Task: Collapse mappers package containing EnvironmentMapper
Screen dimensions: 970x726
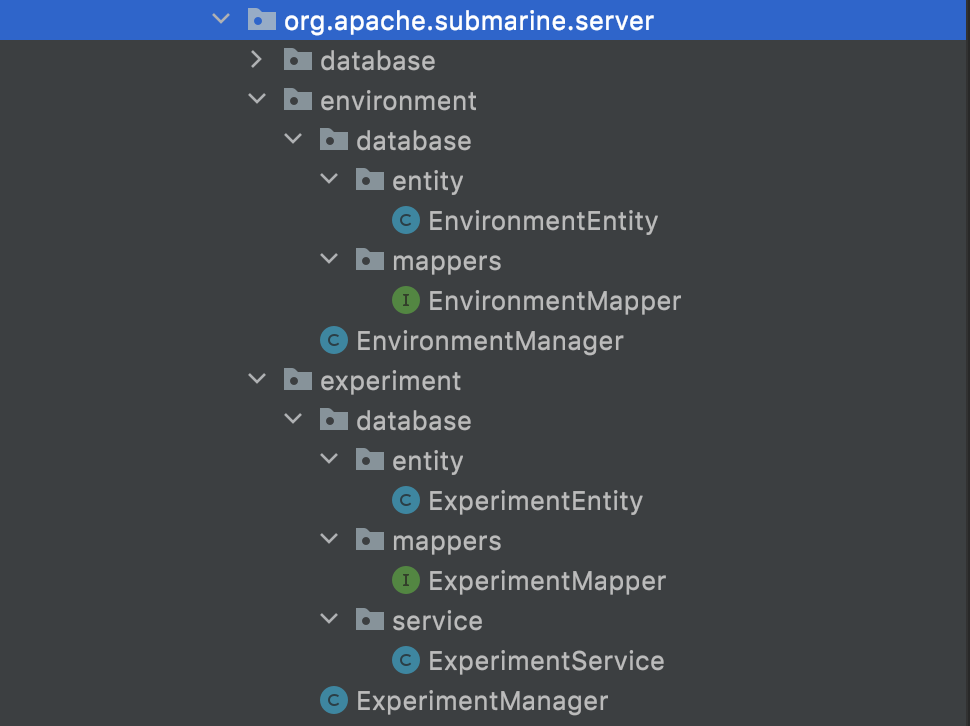Action: coord(329,259)
